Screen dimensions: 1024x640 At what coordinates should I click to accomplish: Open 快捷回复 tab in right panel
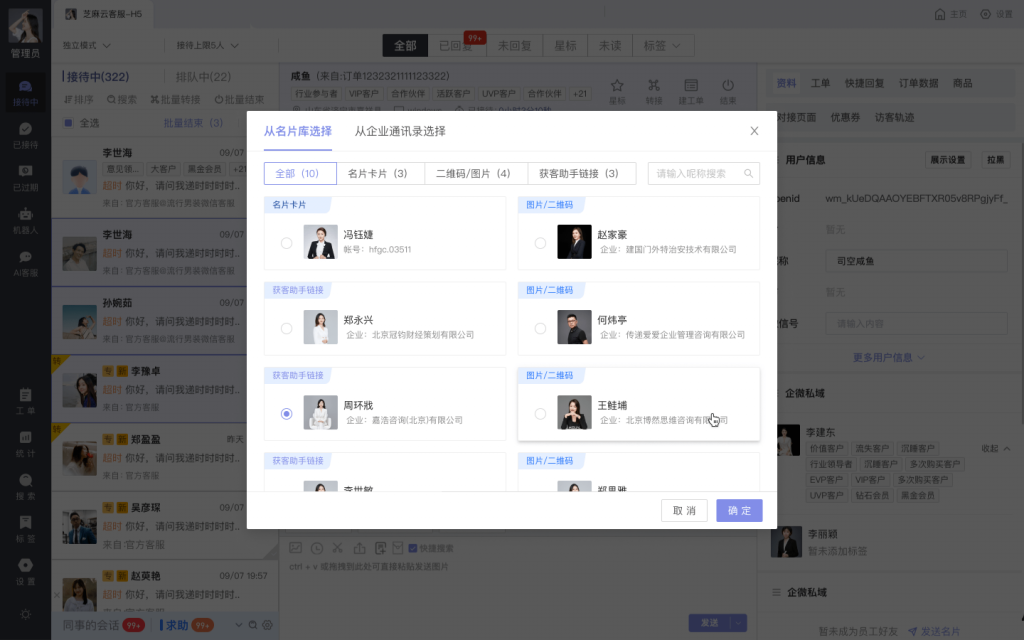click(x=864, y=83)
